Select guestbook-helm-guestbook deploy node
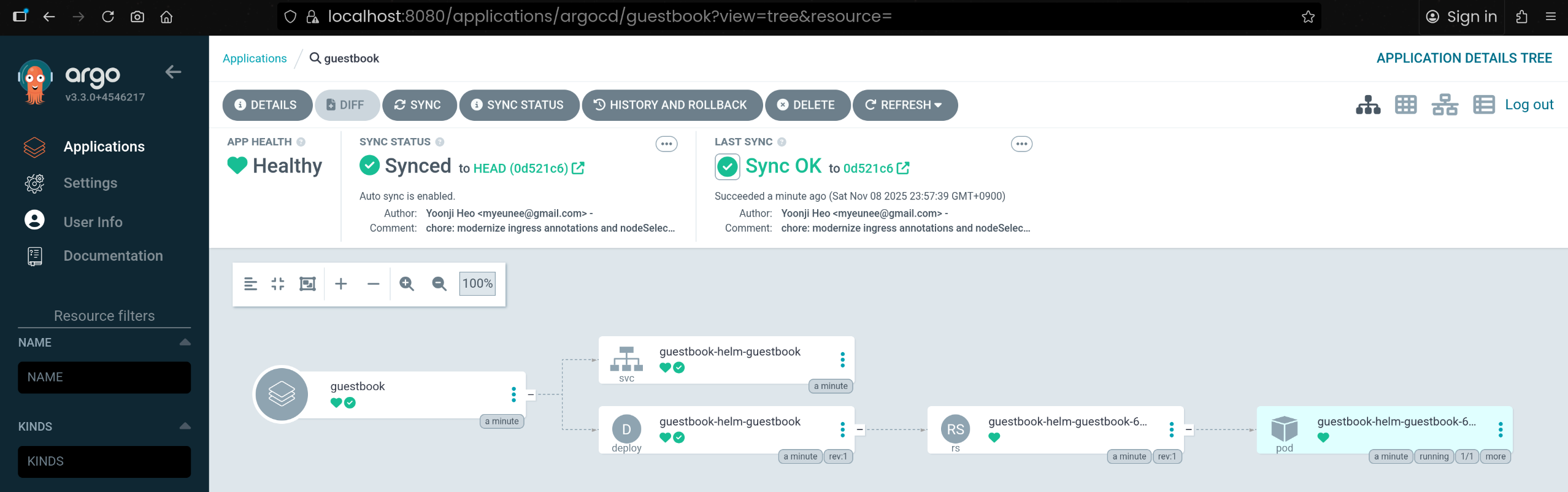The image size is (1568, 492). point(726,429)
